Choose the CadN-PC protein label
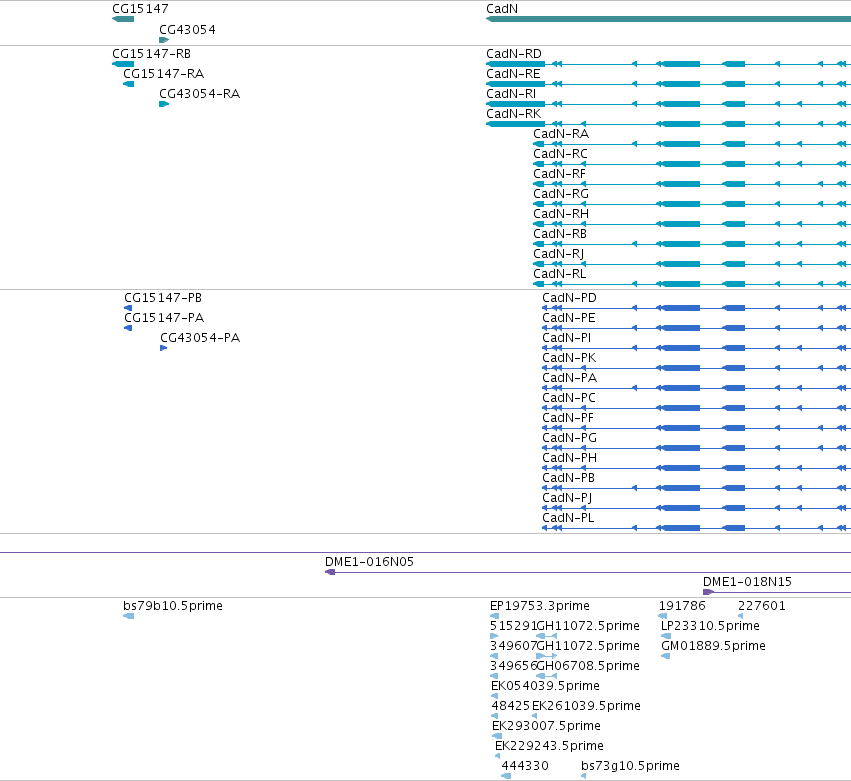Image resolution: width=851 pixels, height=781 pixels. point(569,398)
